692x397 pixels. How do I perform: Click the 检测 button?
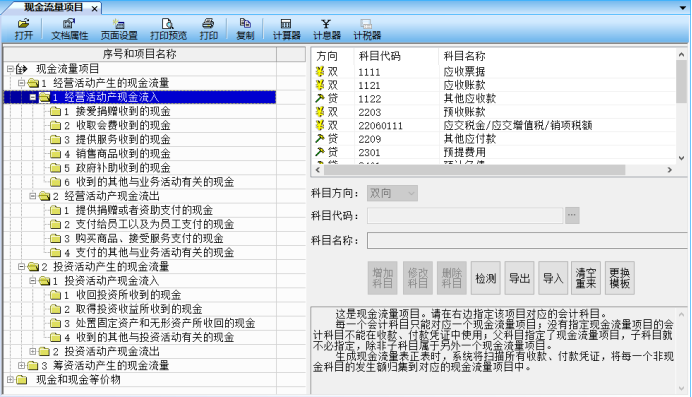pyautogui.click(x=485, y=278)
